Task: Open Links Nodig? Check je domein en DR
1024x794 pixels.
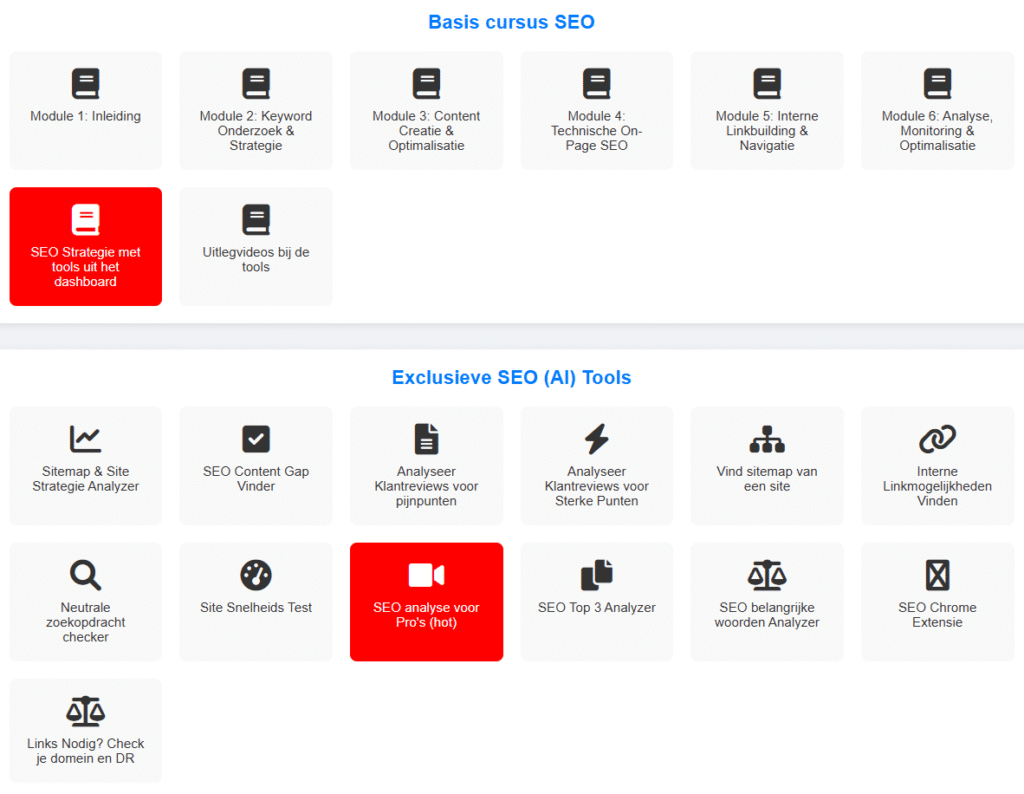Action: click(x=85, y=730)
